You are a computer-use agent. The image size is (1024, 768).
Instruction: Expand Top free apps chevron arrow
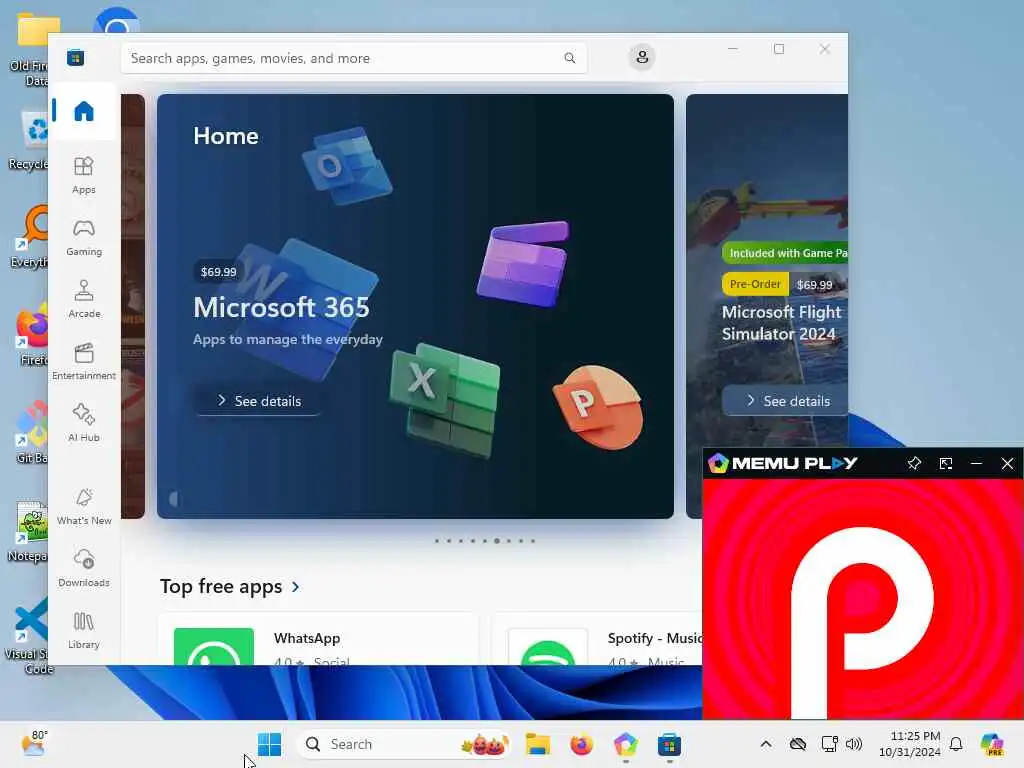click(x=296, y=587)
